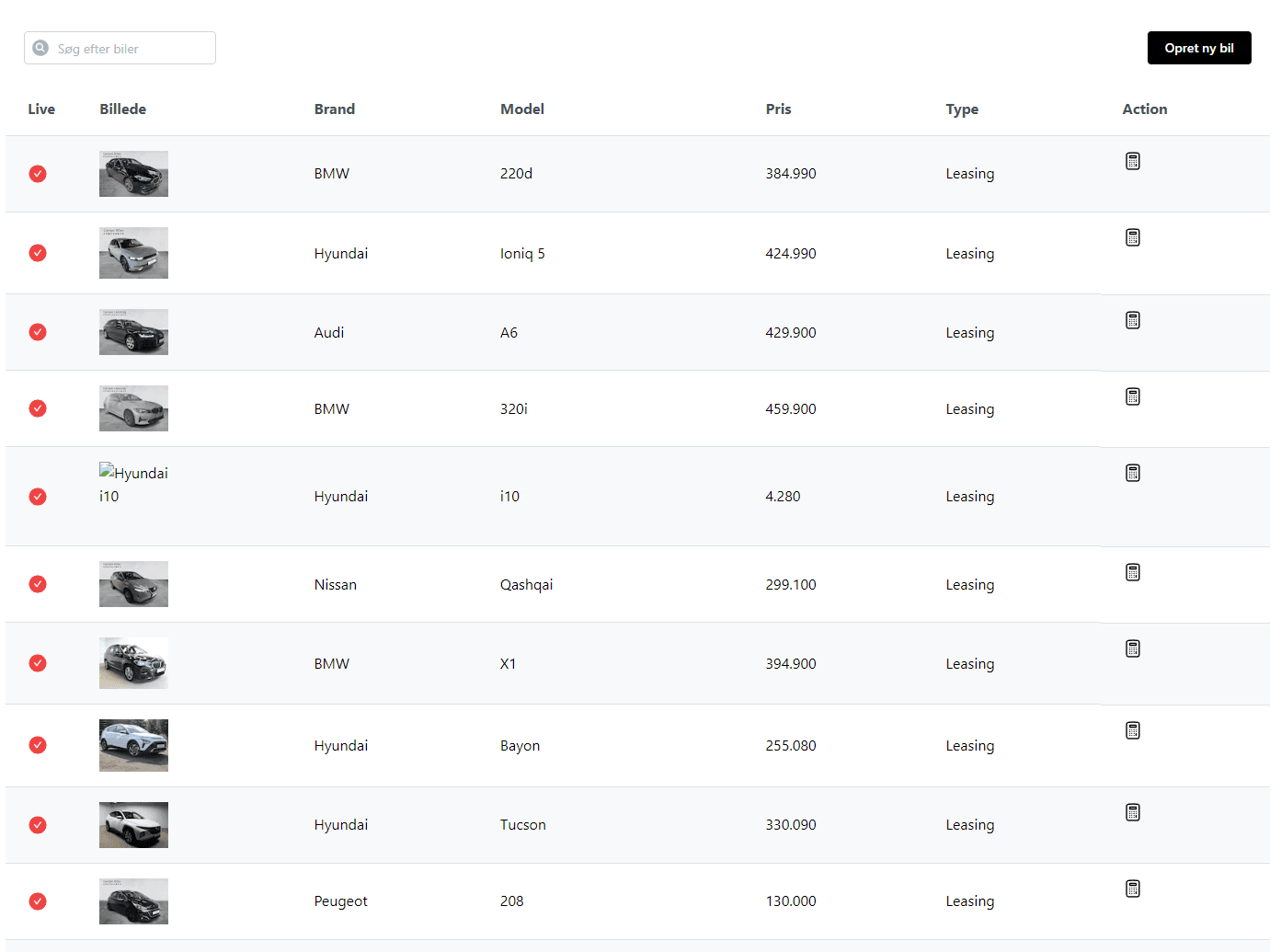Sort by the Live column header
The width and height of the screenshot is (1281, 952).
point(41,109)
